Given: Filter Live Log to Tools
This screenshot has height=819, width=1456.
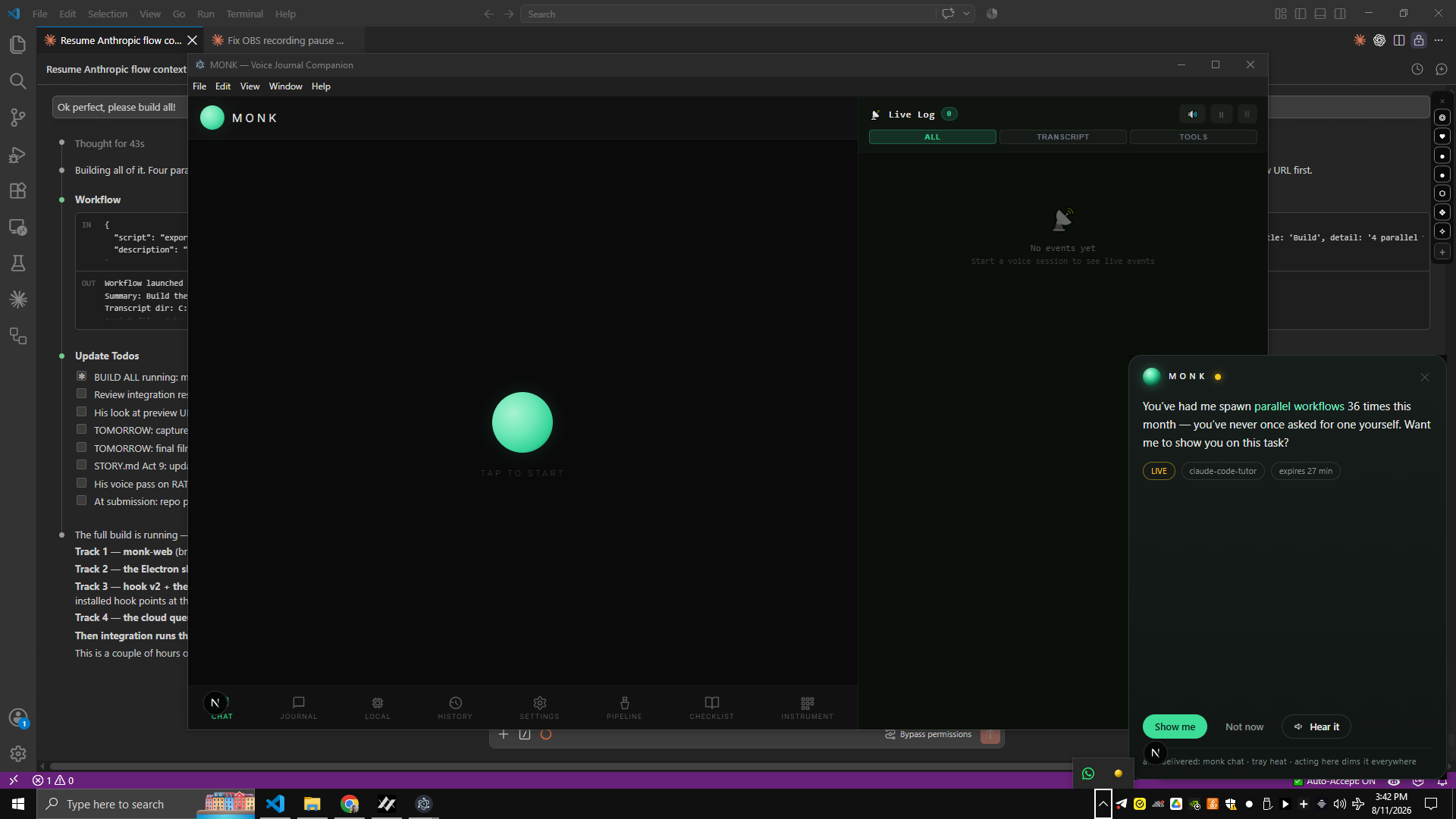Looking at the screenshot, I should (1194, 137).
